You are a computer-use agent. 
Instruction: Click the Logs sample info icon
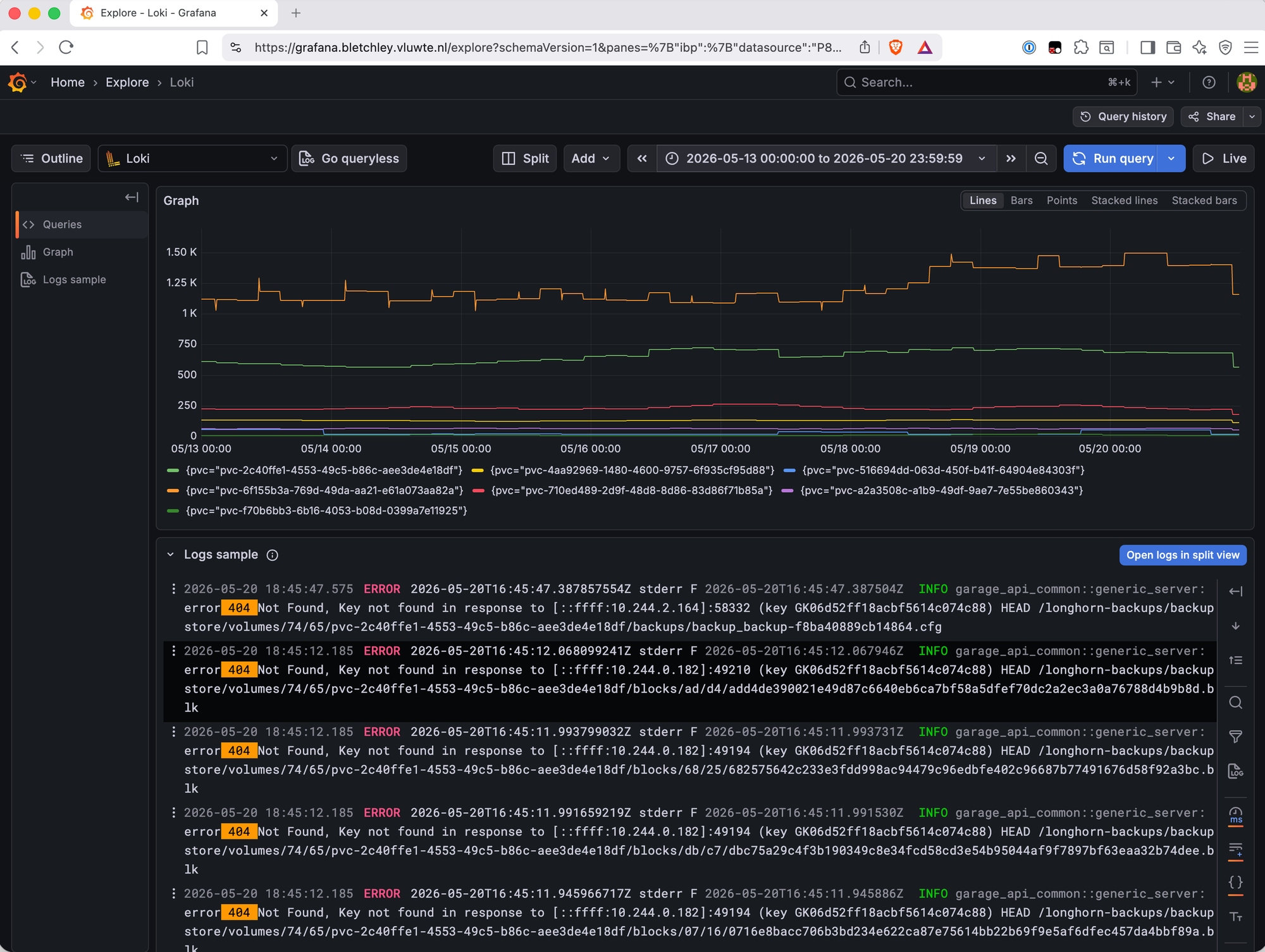(x=273, y=555)
